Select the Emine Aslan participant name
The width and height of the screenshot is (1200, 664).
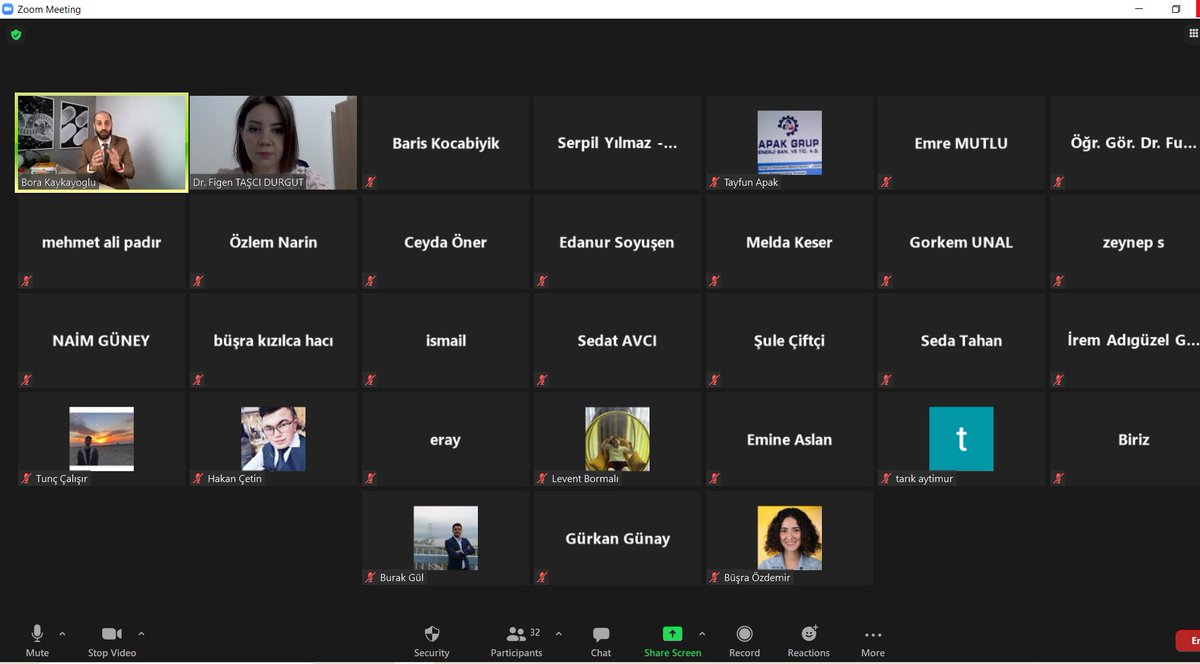pyautogui.click(x=789, y=439)
